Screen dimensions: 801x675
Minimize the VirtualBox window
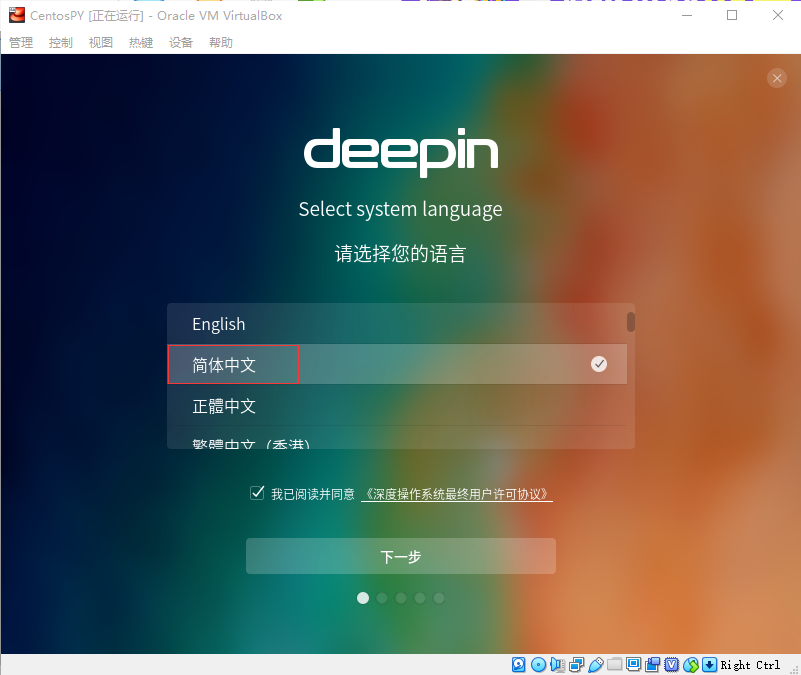687,15
